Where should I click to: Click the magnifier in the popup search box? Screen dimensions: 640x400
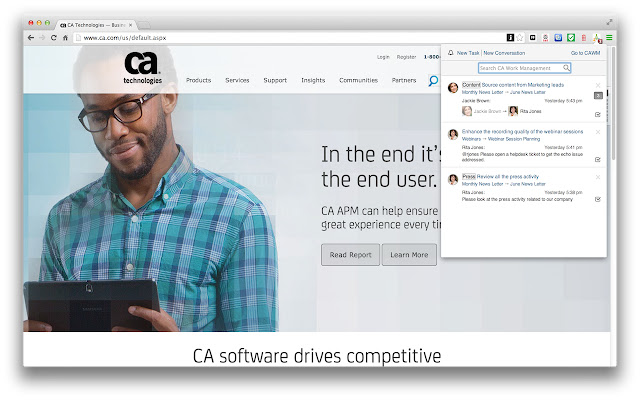[566, 68]
